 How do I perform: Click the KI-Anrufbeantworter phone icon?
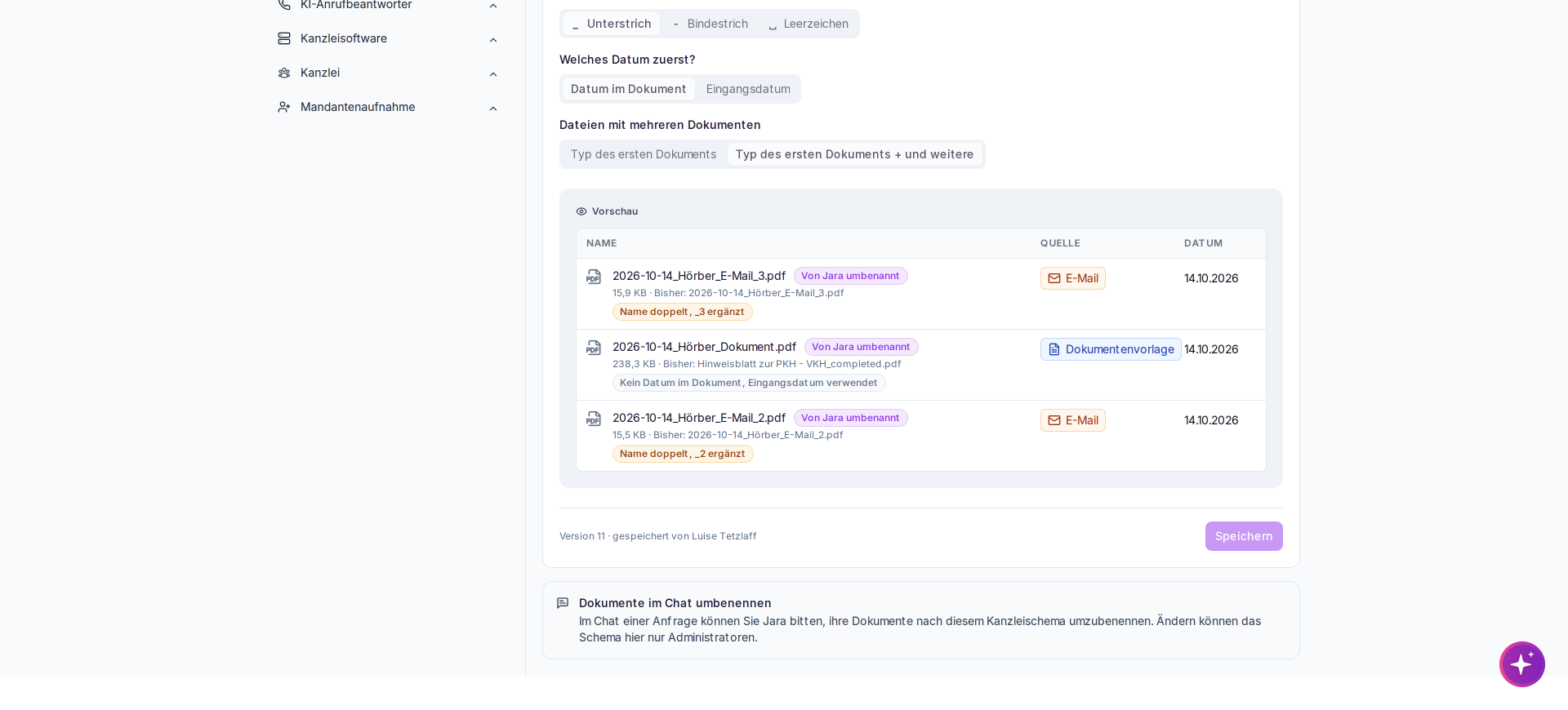(x=284, y=4)
